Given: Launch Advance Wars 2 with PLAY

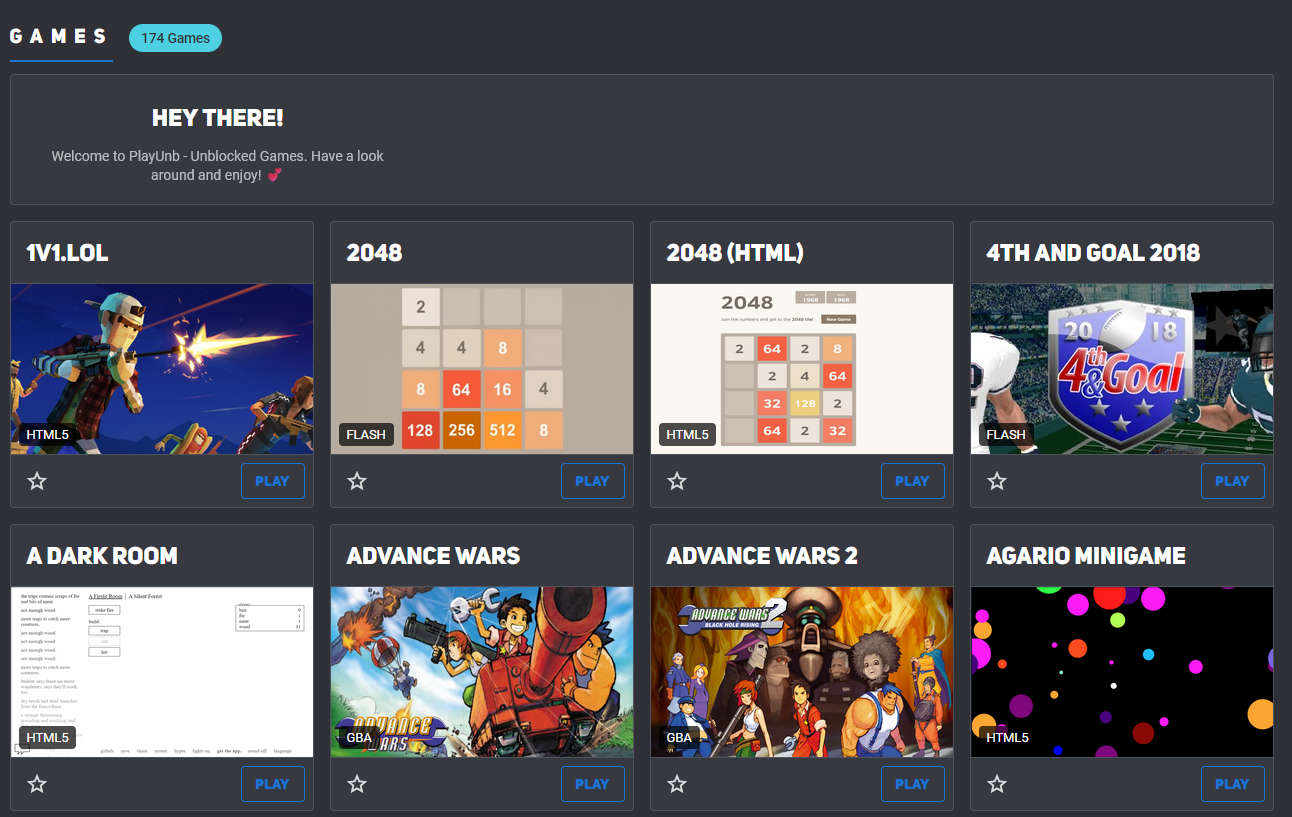Looking at the screenshot, I should [x=912, y=784].
